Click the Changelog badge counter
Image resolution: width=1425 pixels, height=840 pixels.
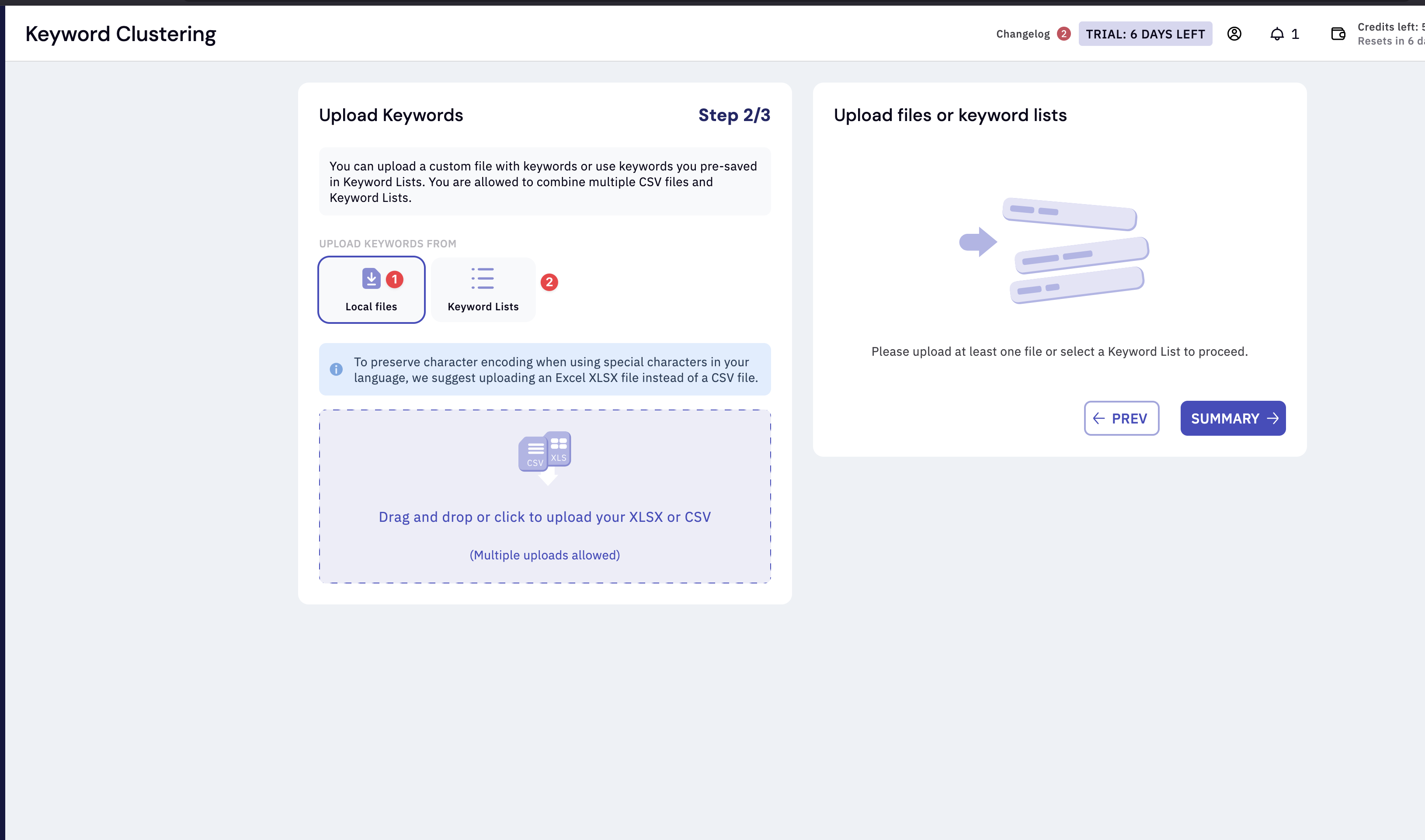(x=1064, y=34)
